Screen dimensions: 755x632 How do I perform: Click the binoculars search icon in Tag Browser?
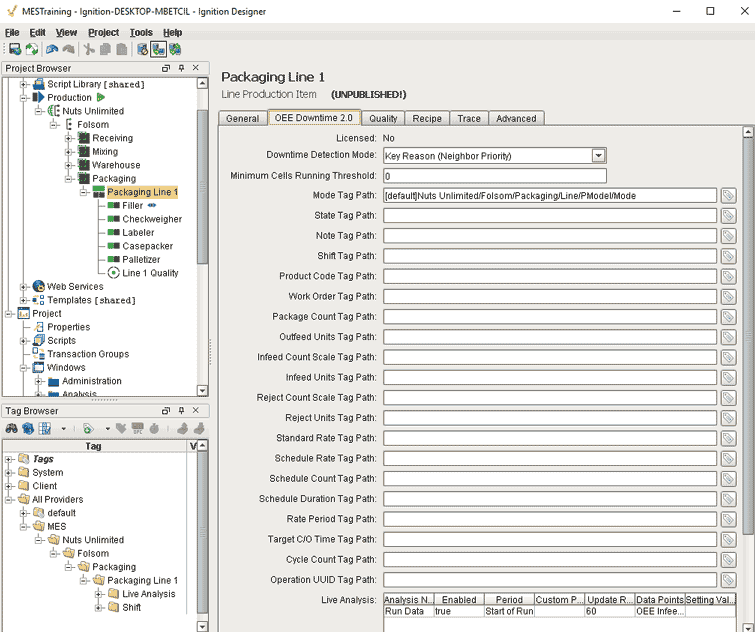click(12, 428)
